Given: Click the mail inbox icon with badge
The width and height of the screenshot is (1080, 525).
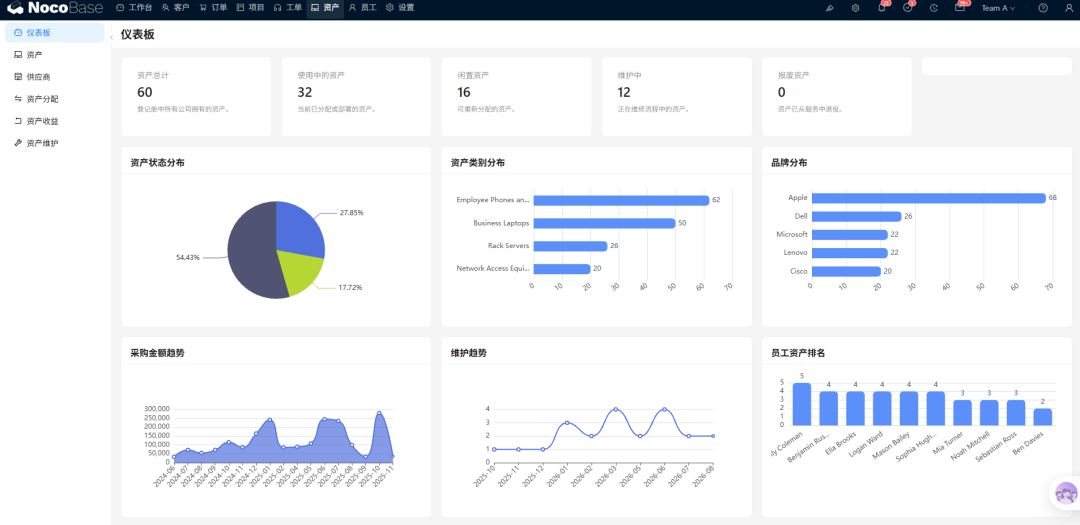Looking at the screenshot, I should click(x=959, y=8).
